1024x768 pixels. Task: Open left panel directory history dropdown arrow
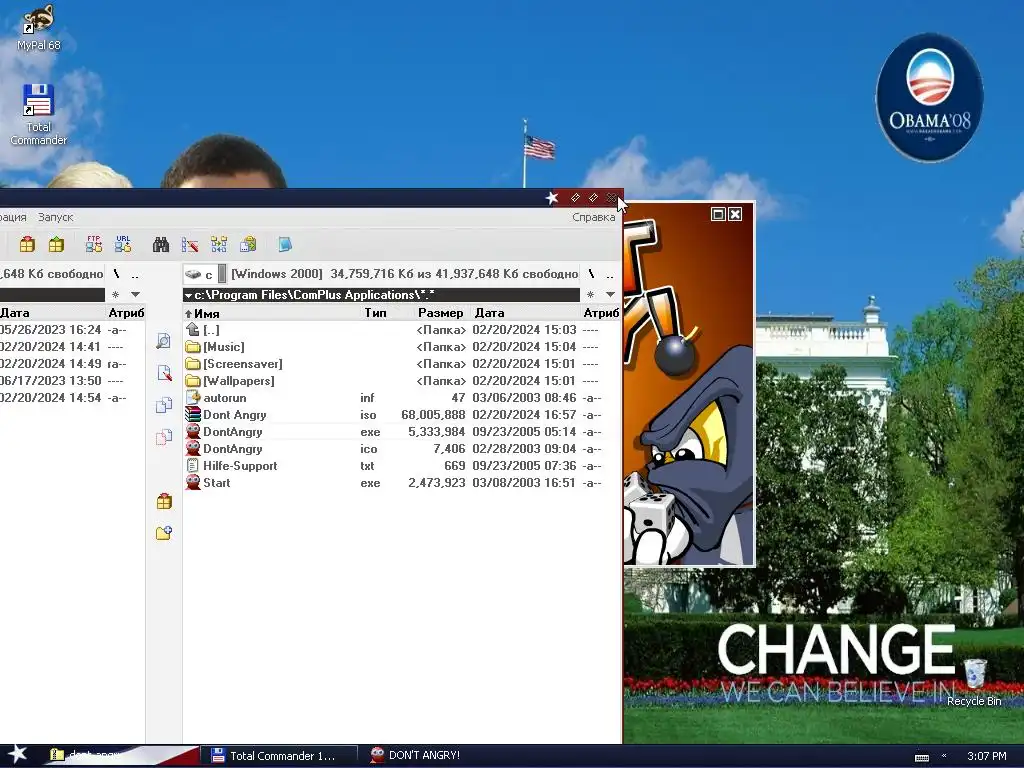[x=135, y=295]
